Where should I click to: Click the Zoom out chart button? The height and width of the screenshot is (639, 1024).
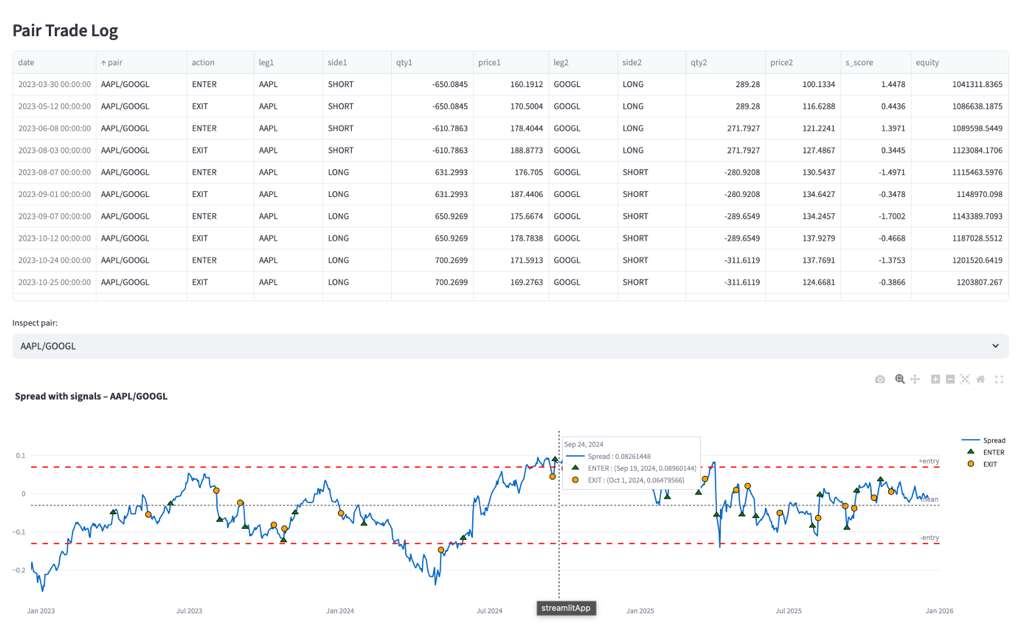coord(950,379)
